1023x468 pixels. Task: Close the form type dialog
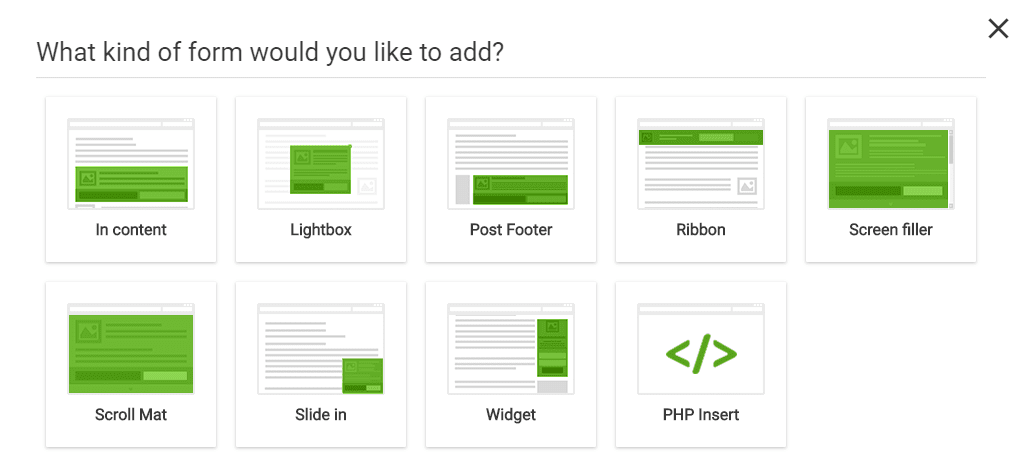(998, 29)
